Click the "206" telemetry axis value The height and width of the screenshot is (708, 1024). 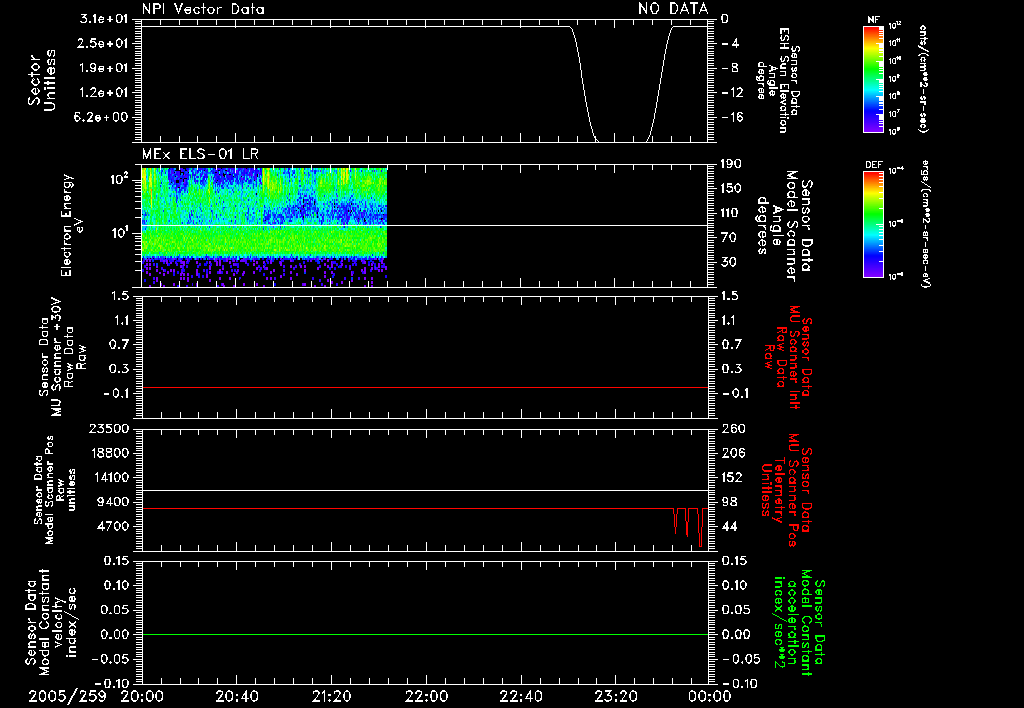pos(733,453)
